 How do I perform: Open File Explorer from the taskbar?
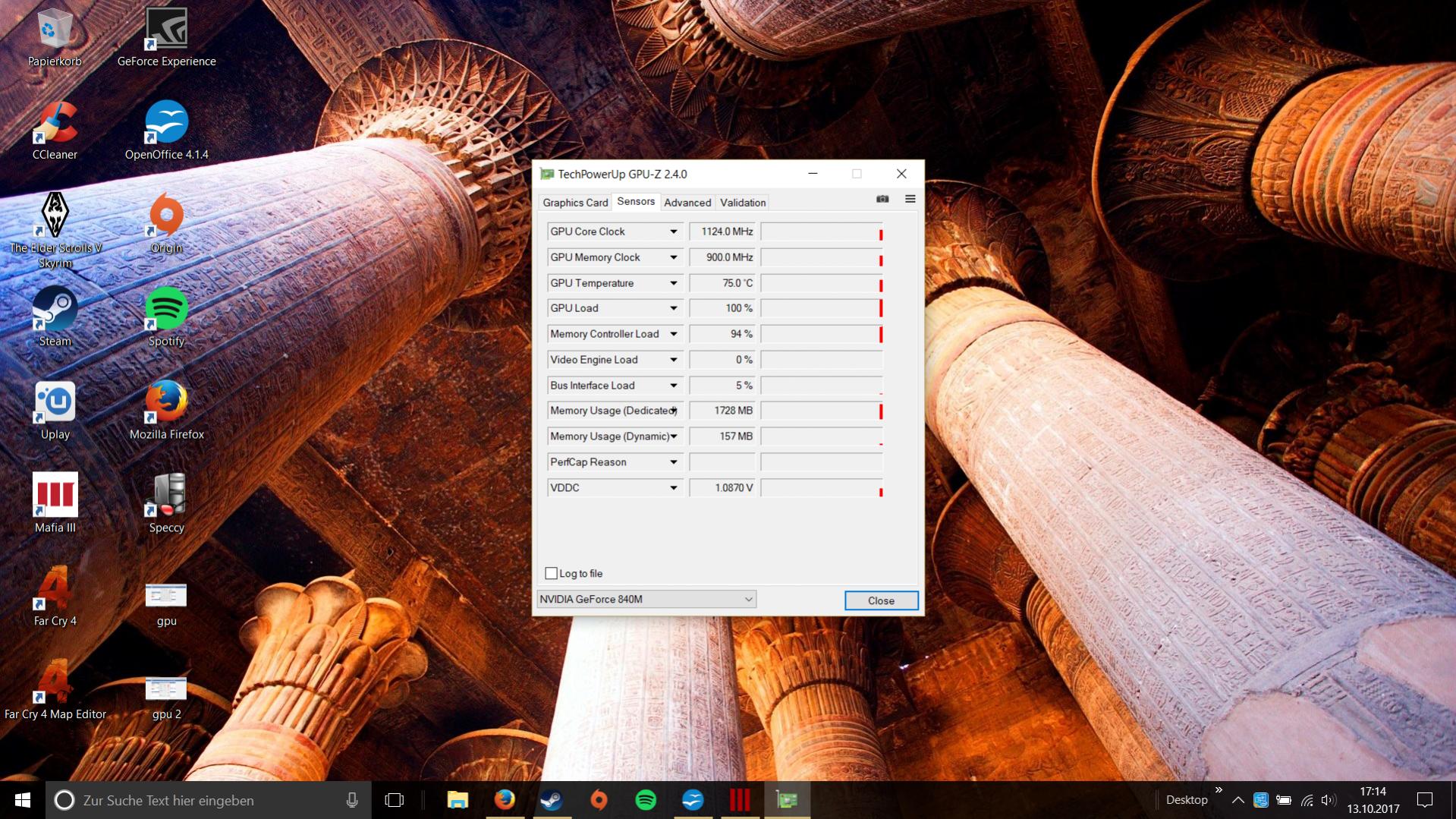pyautogui.click(x=458, y=800)
